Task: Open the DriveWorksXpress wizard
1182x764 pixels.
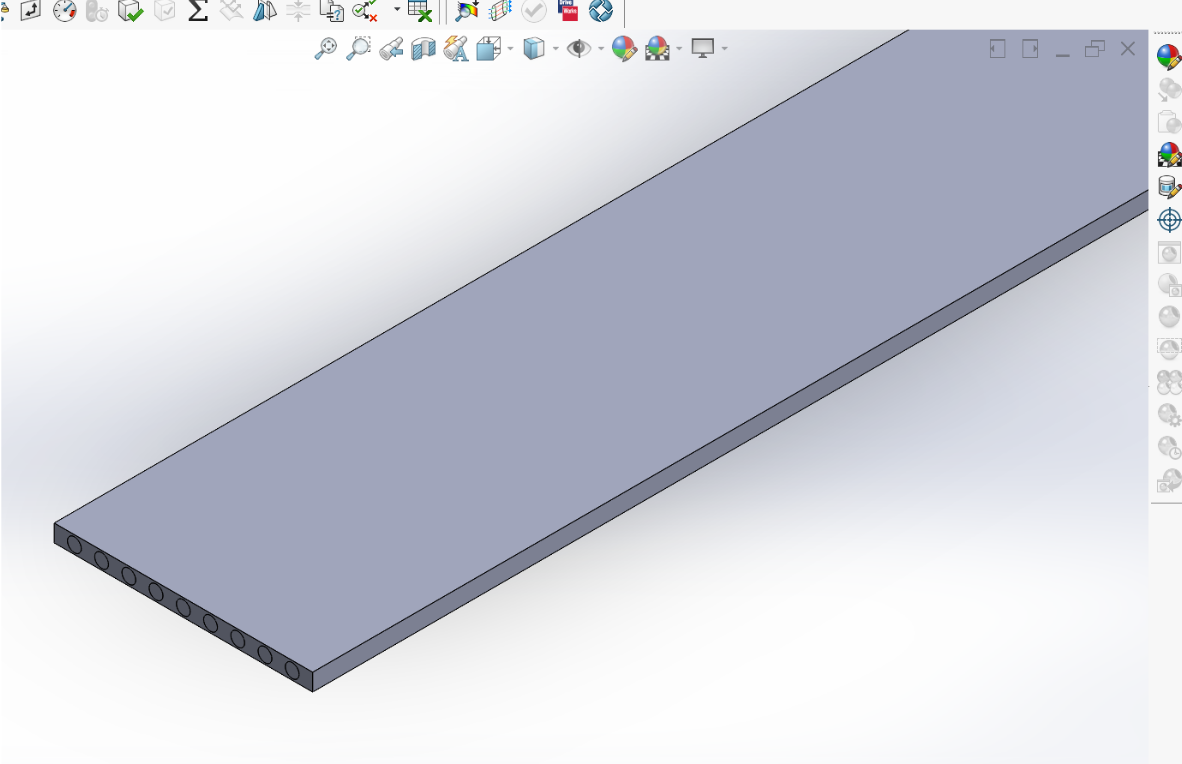Action: [x=568, y=10]
